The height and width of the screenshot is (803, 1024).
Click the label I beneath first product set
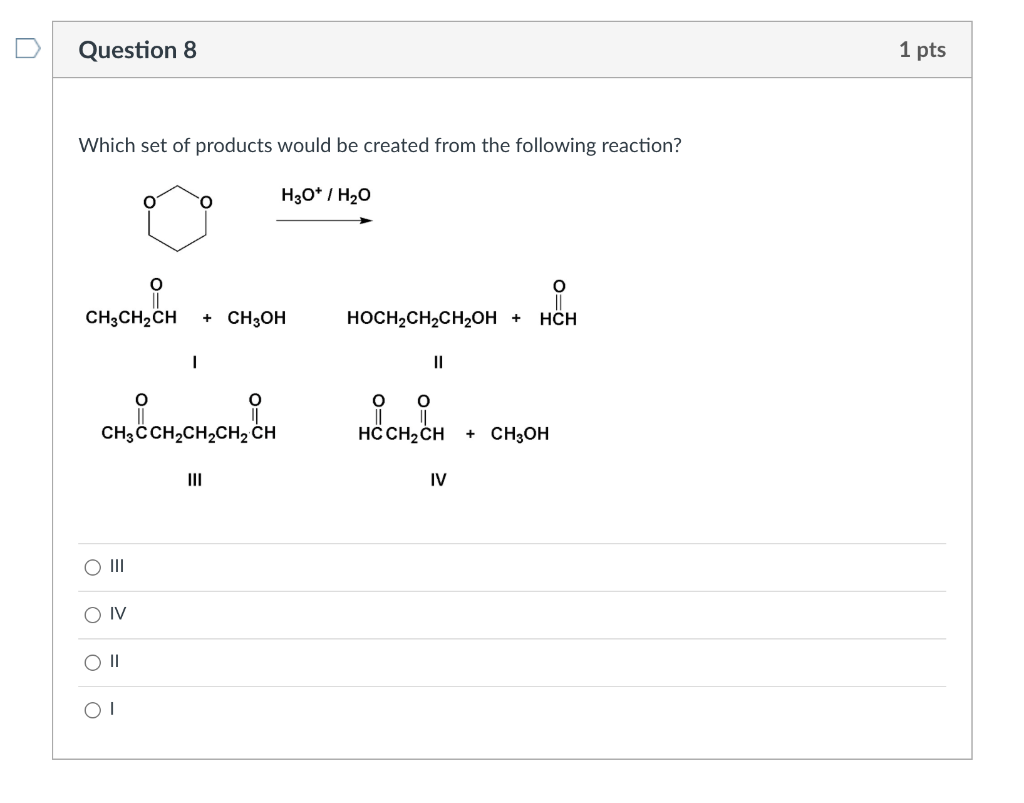193,362
